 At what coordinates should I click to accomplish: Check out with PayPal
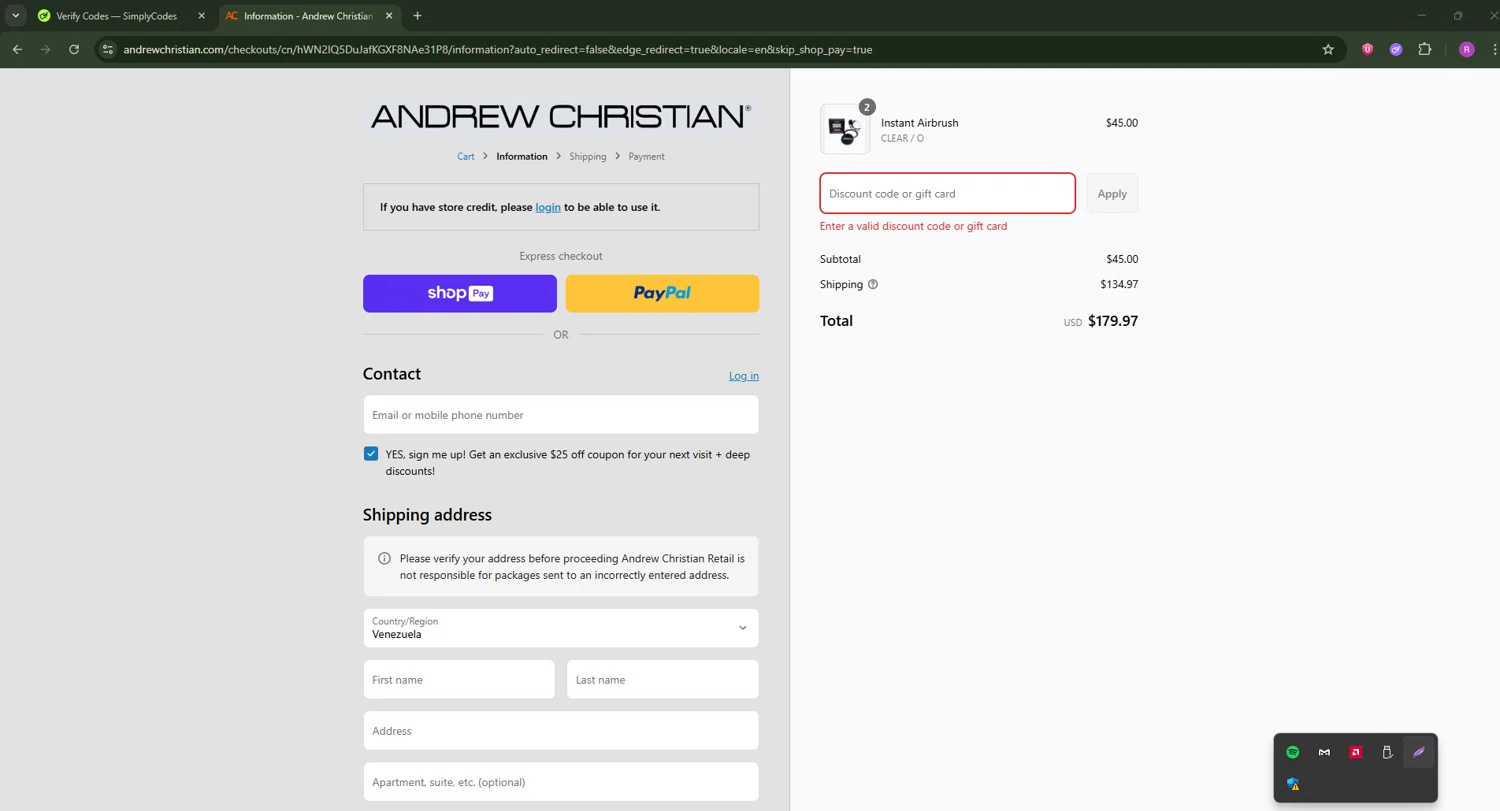coord(662,293)
